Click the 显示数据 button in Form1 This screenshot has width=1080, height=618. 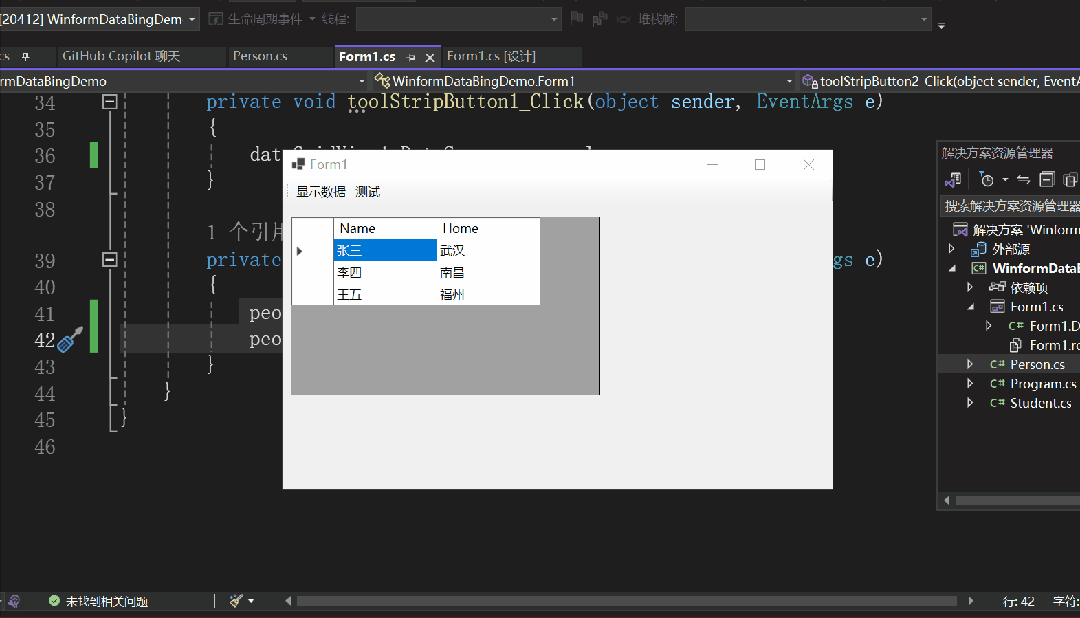click(320, 192)
